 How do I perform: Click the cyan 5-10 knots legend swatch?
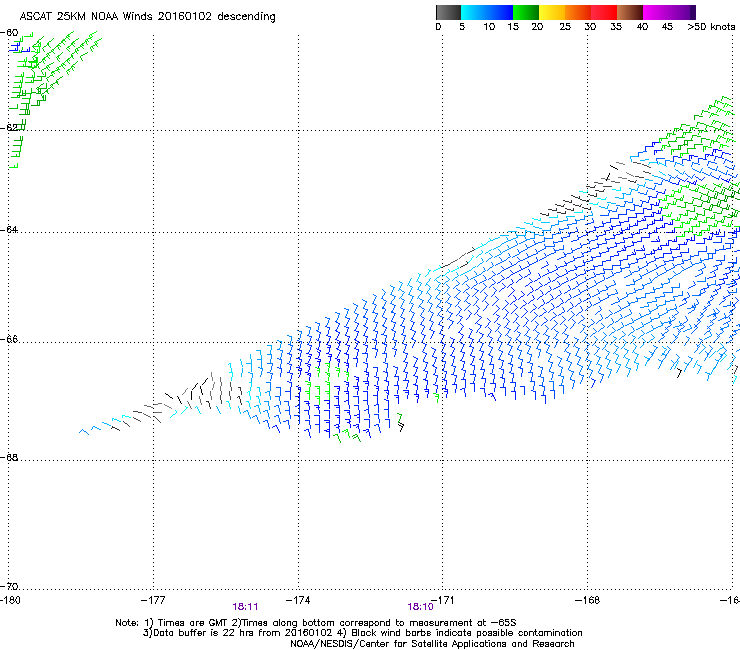pos(474,12)
